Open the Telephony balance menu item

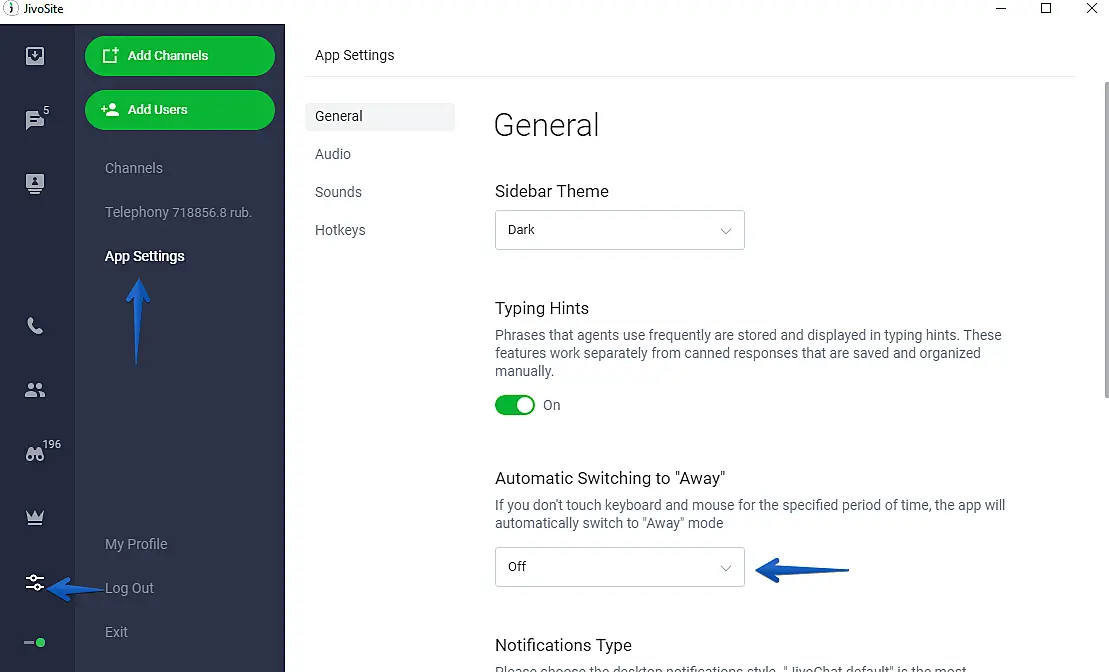178,212
